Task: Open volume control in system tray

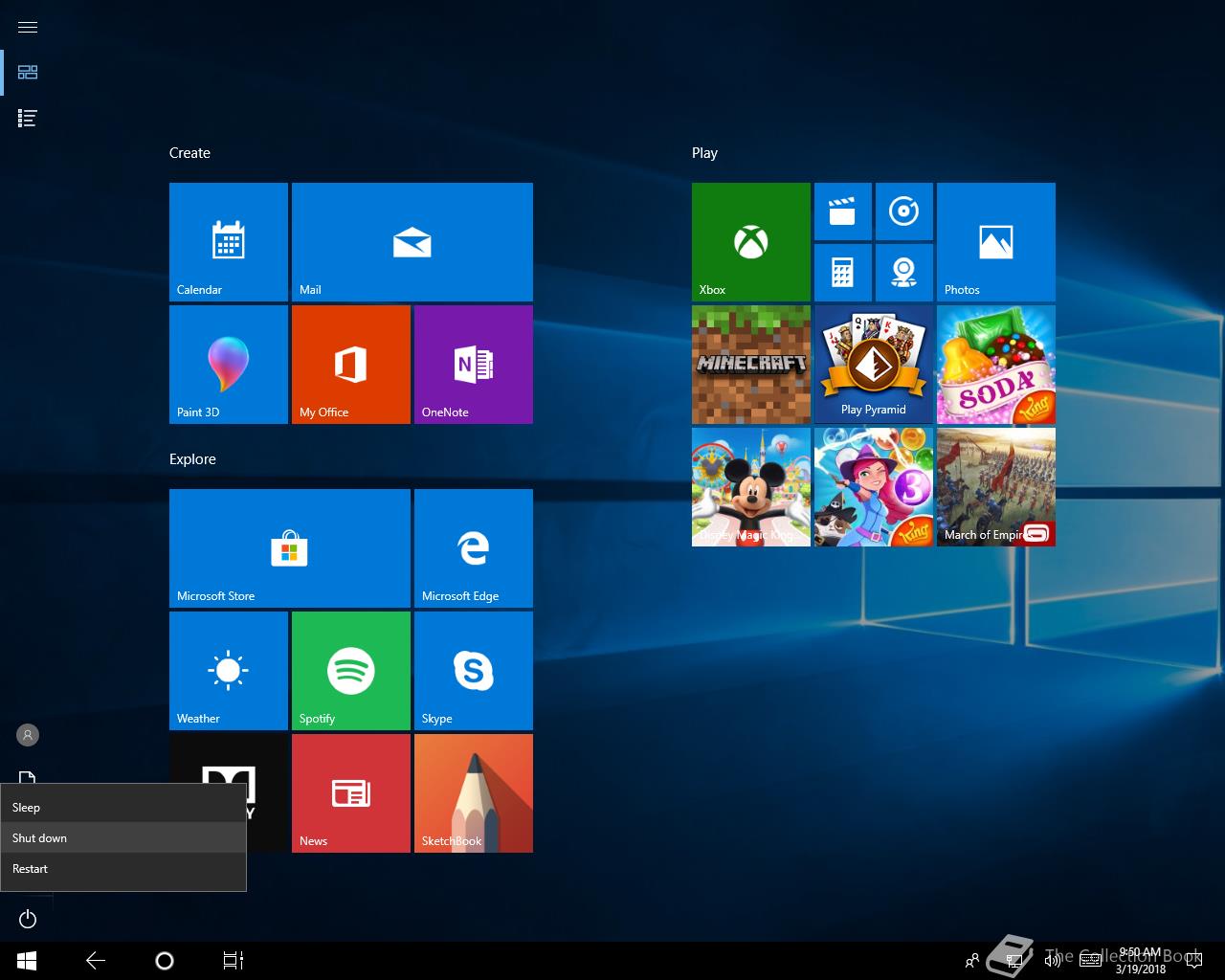Action: click(x=1053, y=961)
